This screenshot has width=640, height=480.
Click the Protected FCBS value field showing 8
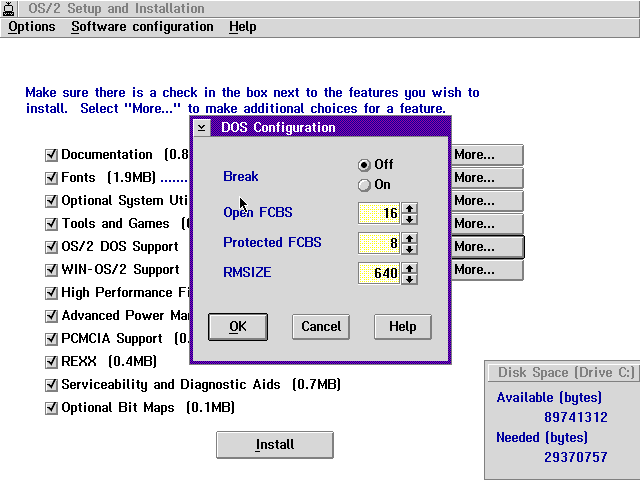pos(379,243)
